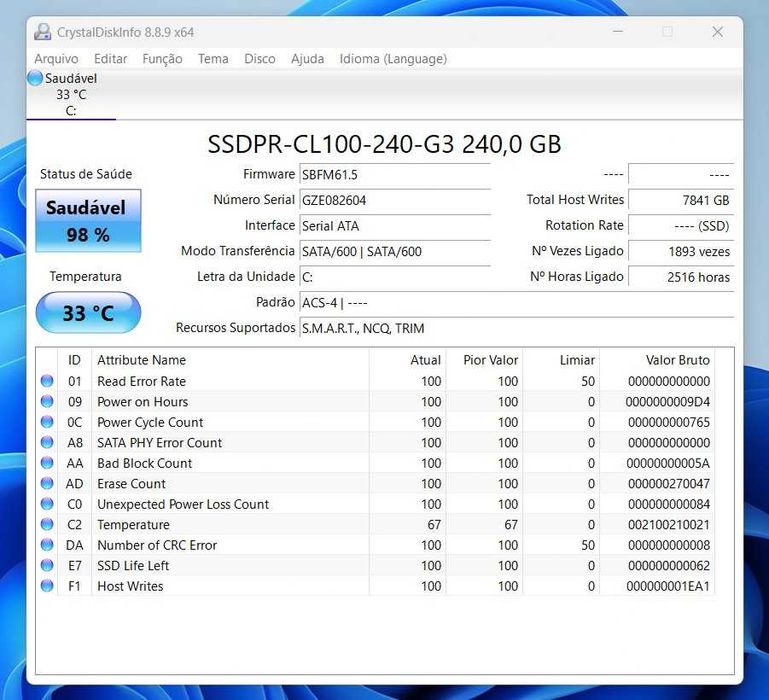Click the disk title SSDPR-CL100-240-G3 240,0 GB
Viewport: 769px width, 700px height.
(384, 144)
